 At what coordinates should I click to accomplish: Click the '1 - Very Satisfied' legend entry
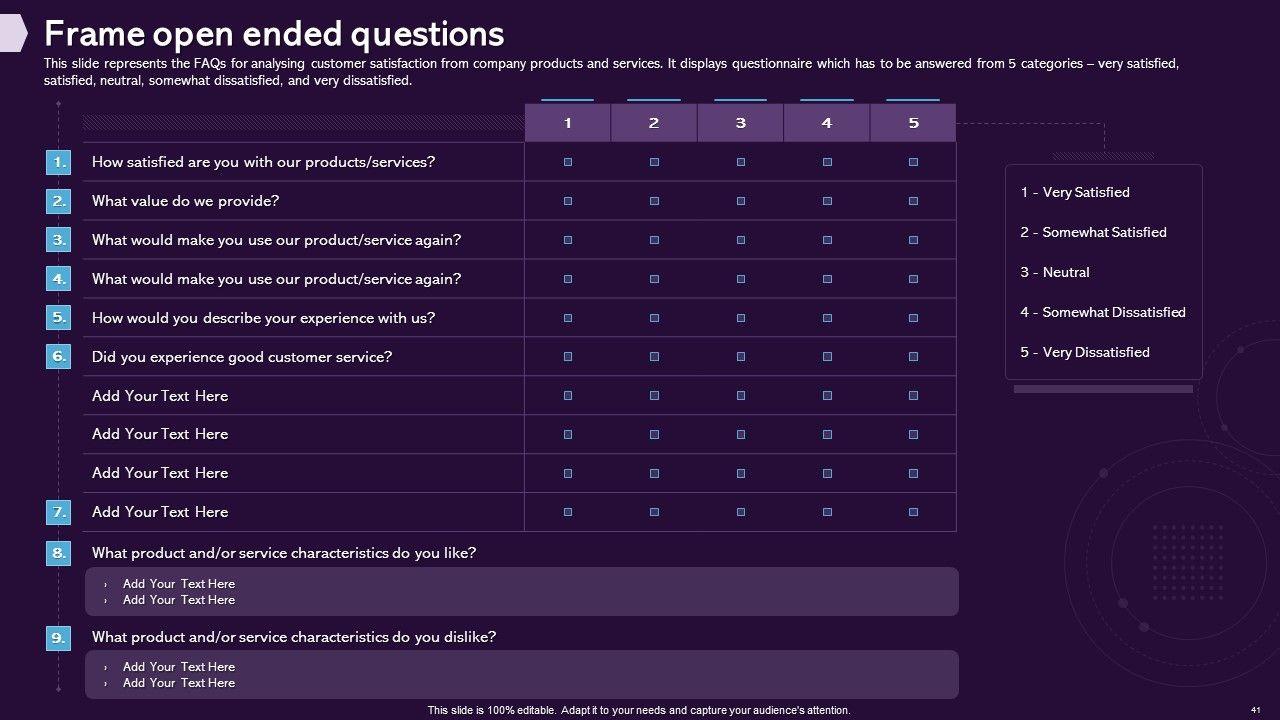point(1075,192)
